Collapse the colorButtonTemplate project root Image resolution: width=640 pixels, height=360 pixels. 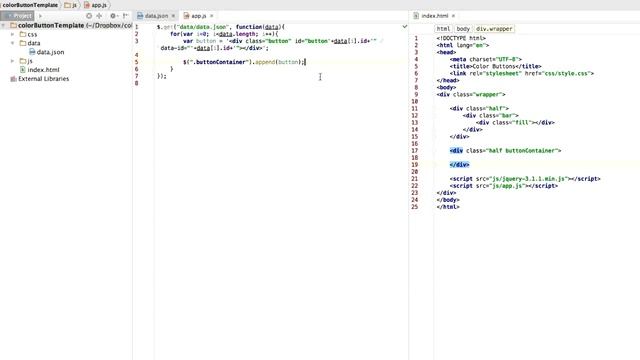(x=4, y=25)
